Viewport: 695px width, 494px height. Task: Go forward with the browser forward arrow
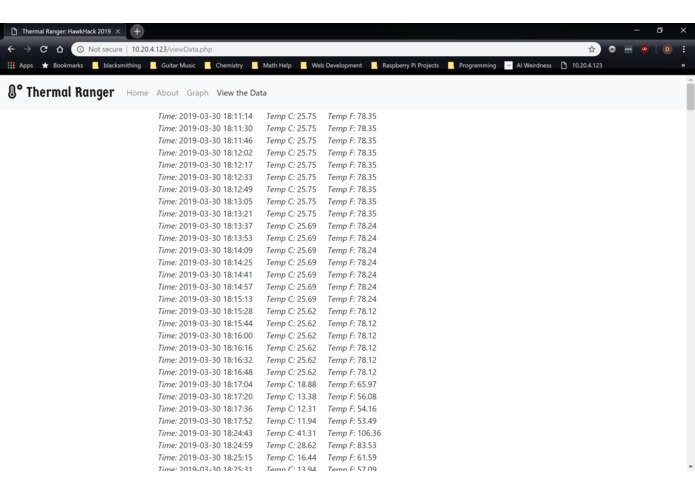tap(27, 49)
